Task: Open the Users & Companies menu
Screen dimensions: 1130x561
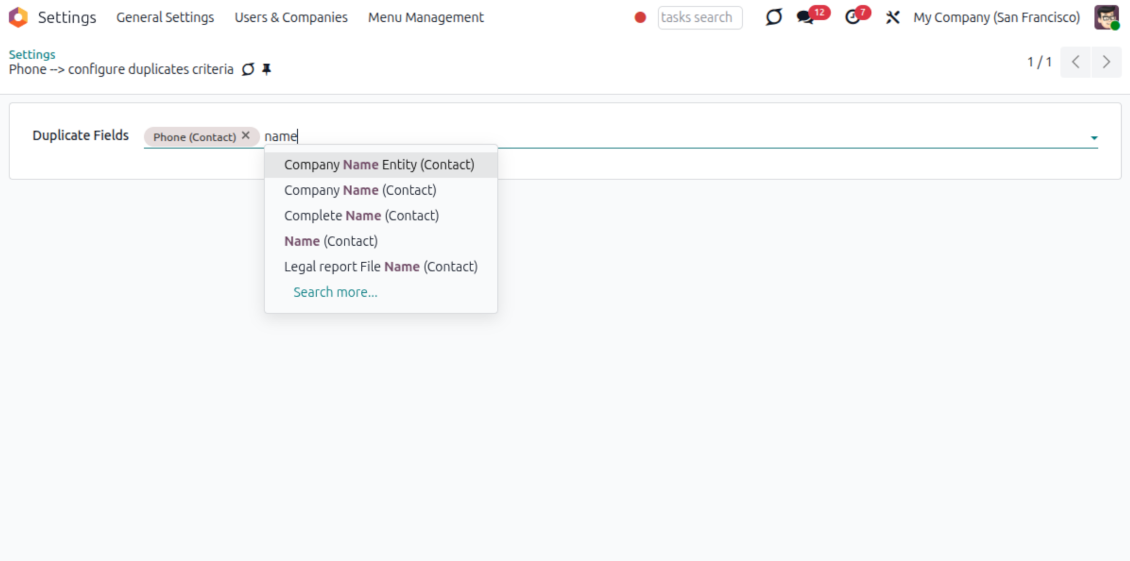Action: [x=291, y=17]
